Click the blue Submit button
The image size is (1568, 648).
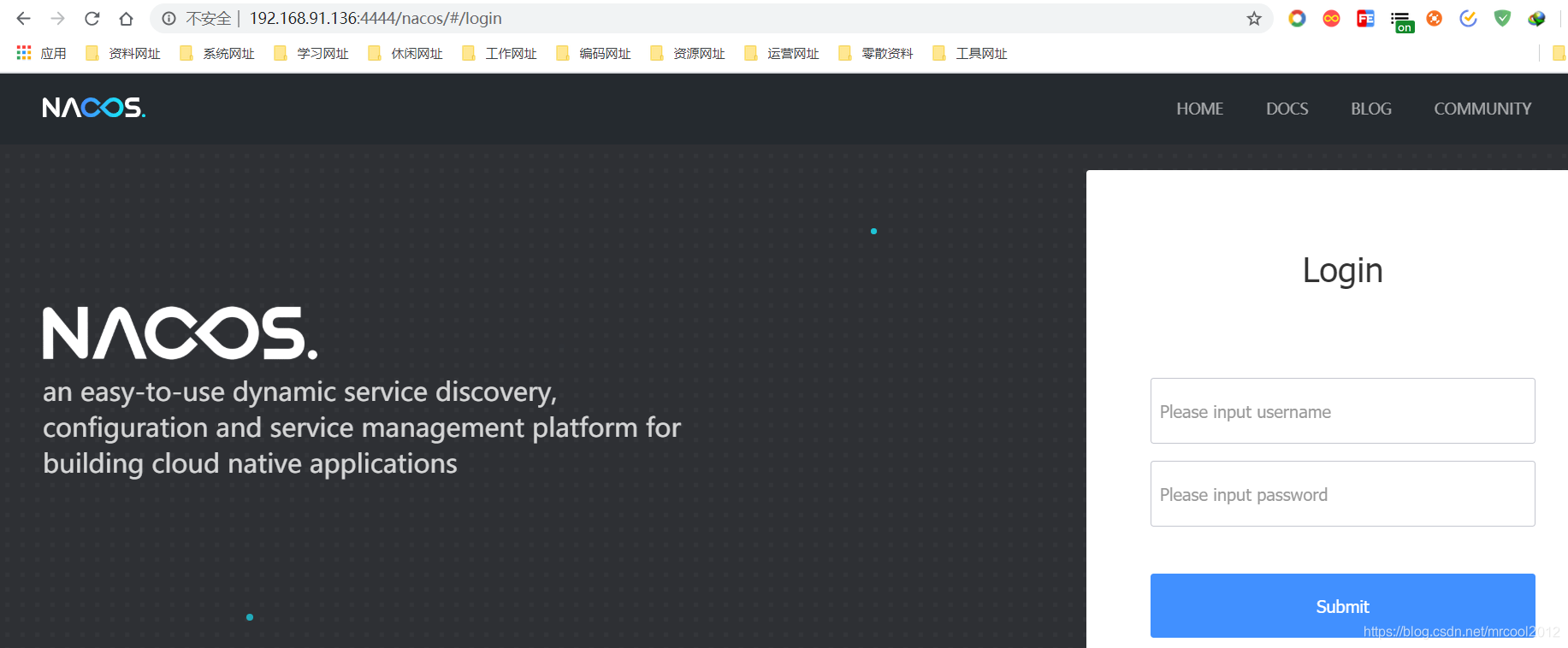click(1342, 605)
